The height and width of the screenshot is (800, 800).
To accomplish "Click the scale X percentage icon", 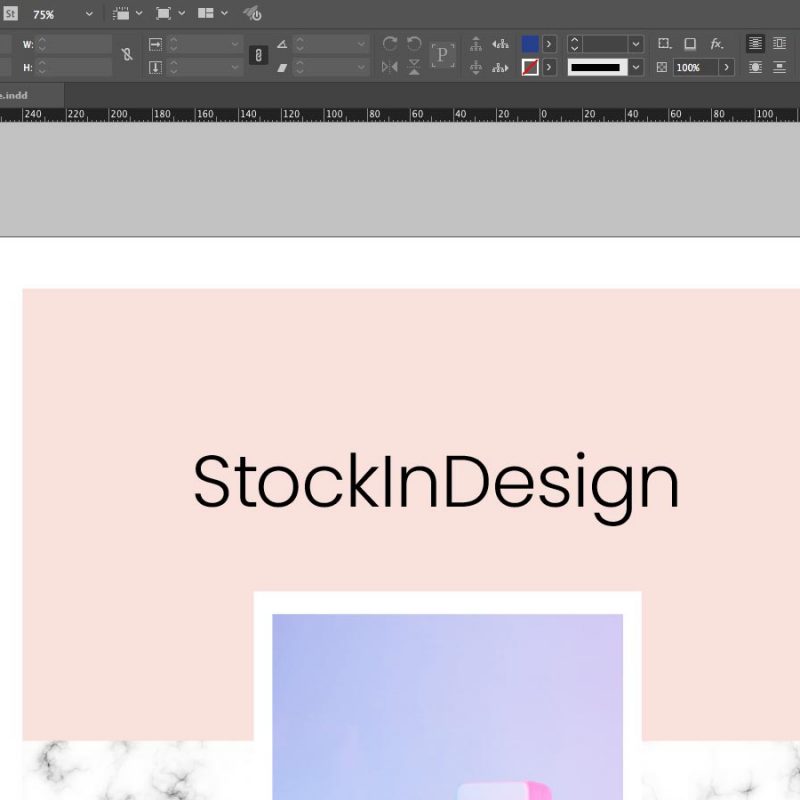I will [155, 44].
